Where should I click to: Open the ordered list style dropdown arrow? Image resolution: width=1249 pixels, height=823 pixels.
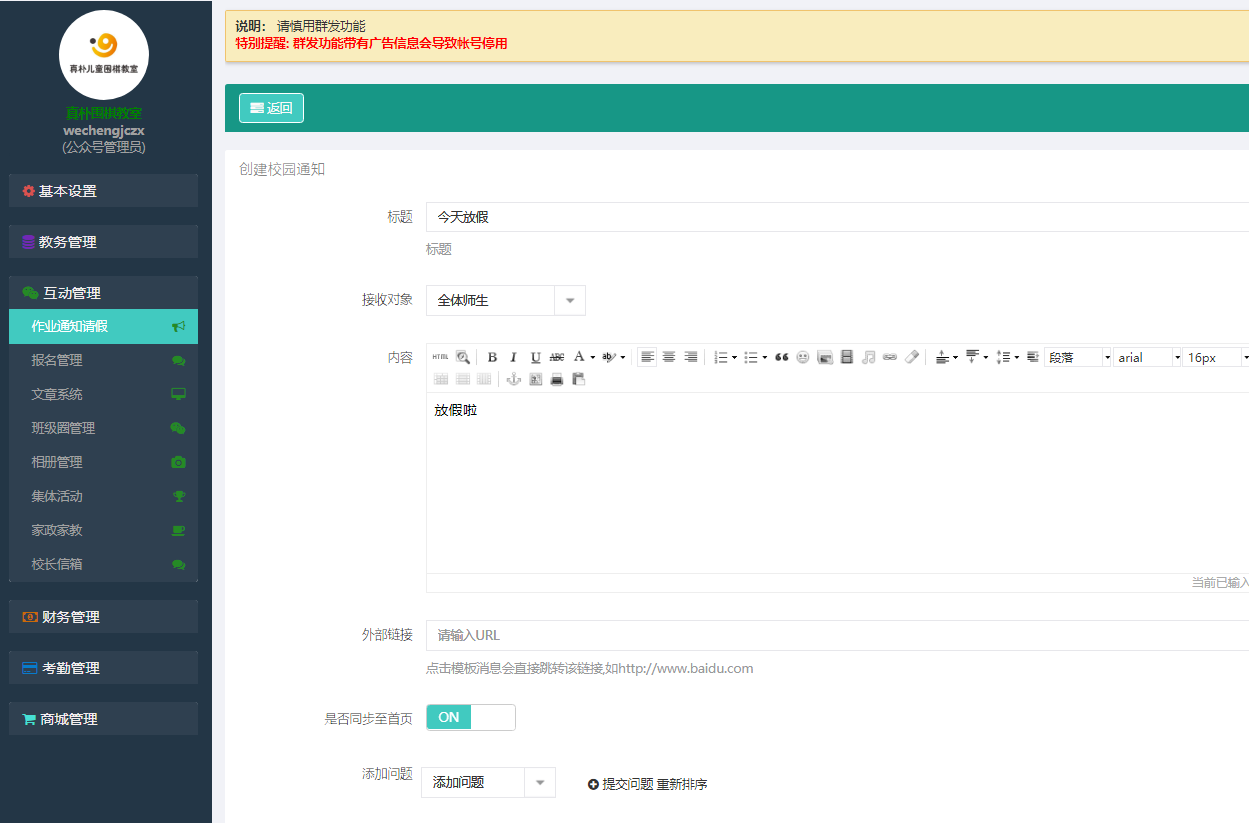735,357
